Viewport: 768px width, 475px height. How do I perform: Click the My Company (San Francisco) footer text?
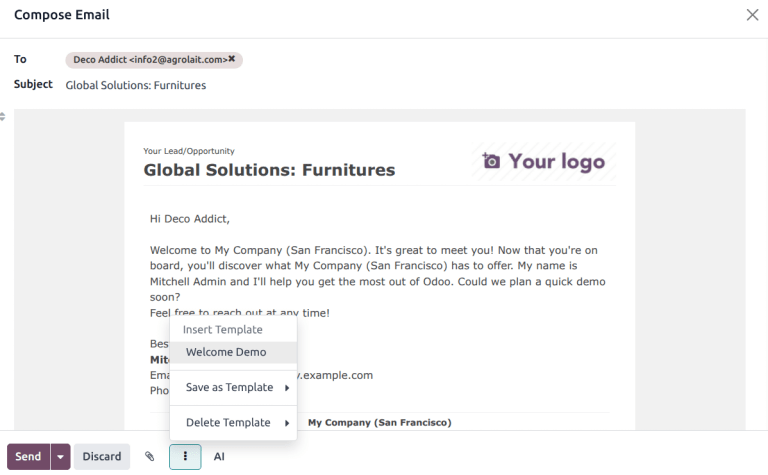(x=379, y=423)
